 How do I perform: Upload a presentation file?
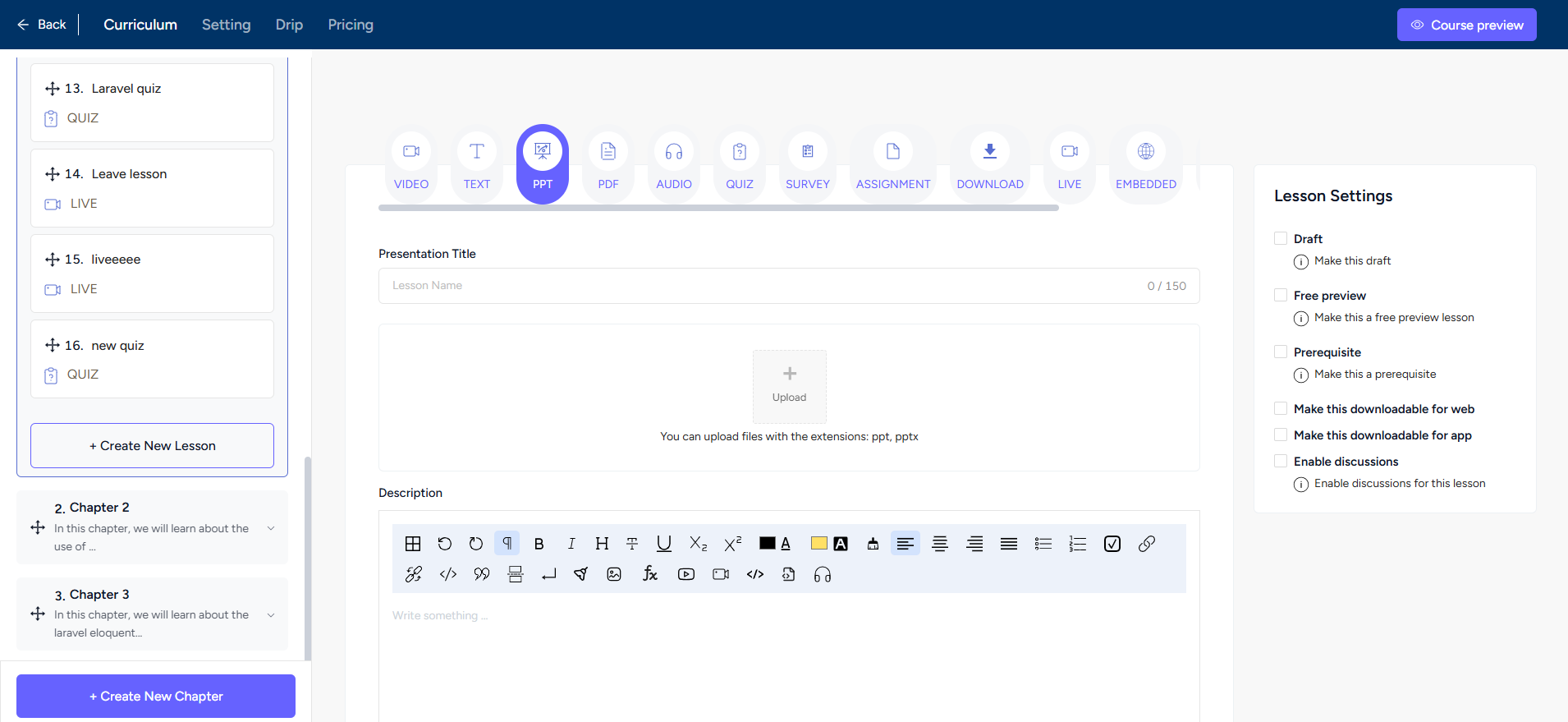(790, 386)
